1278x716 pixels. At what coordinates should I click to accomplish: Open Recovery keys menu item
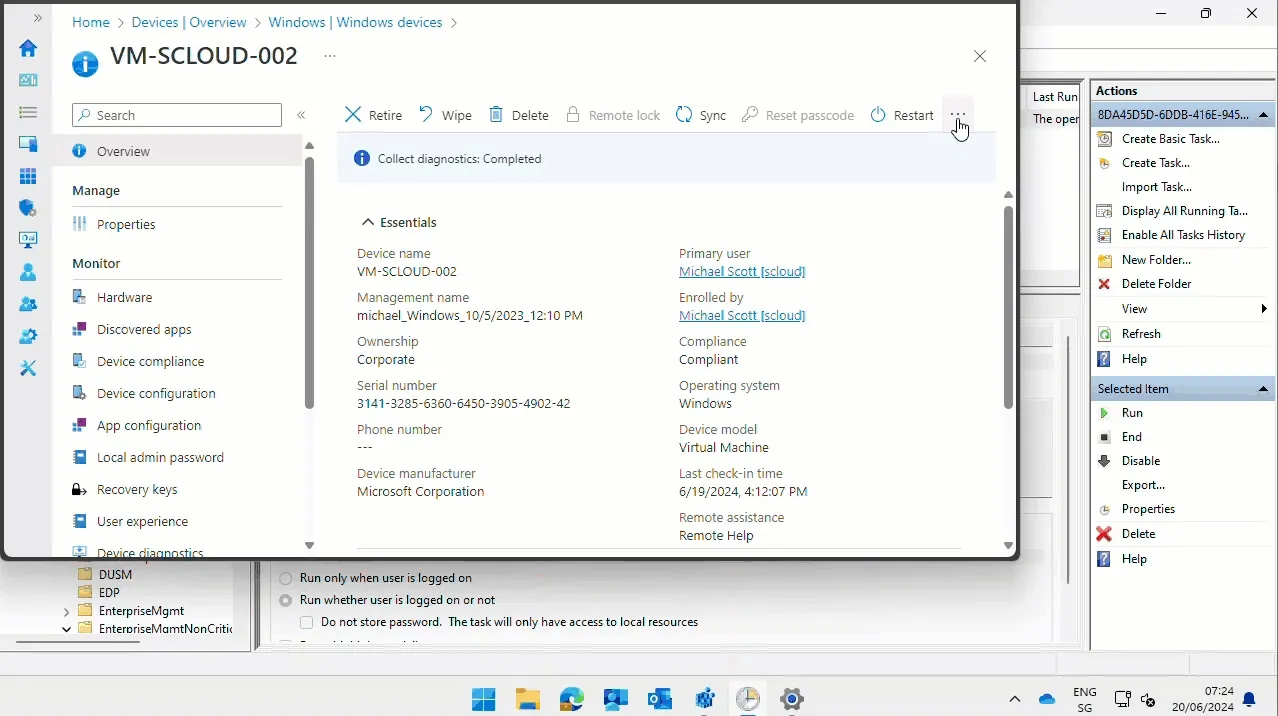(x=137, y=489)
